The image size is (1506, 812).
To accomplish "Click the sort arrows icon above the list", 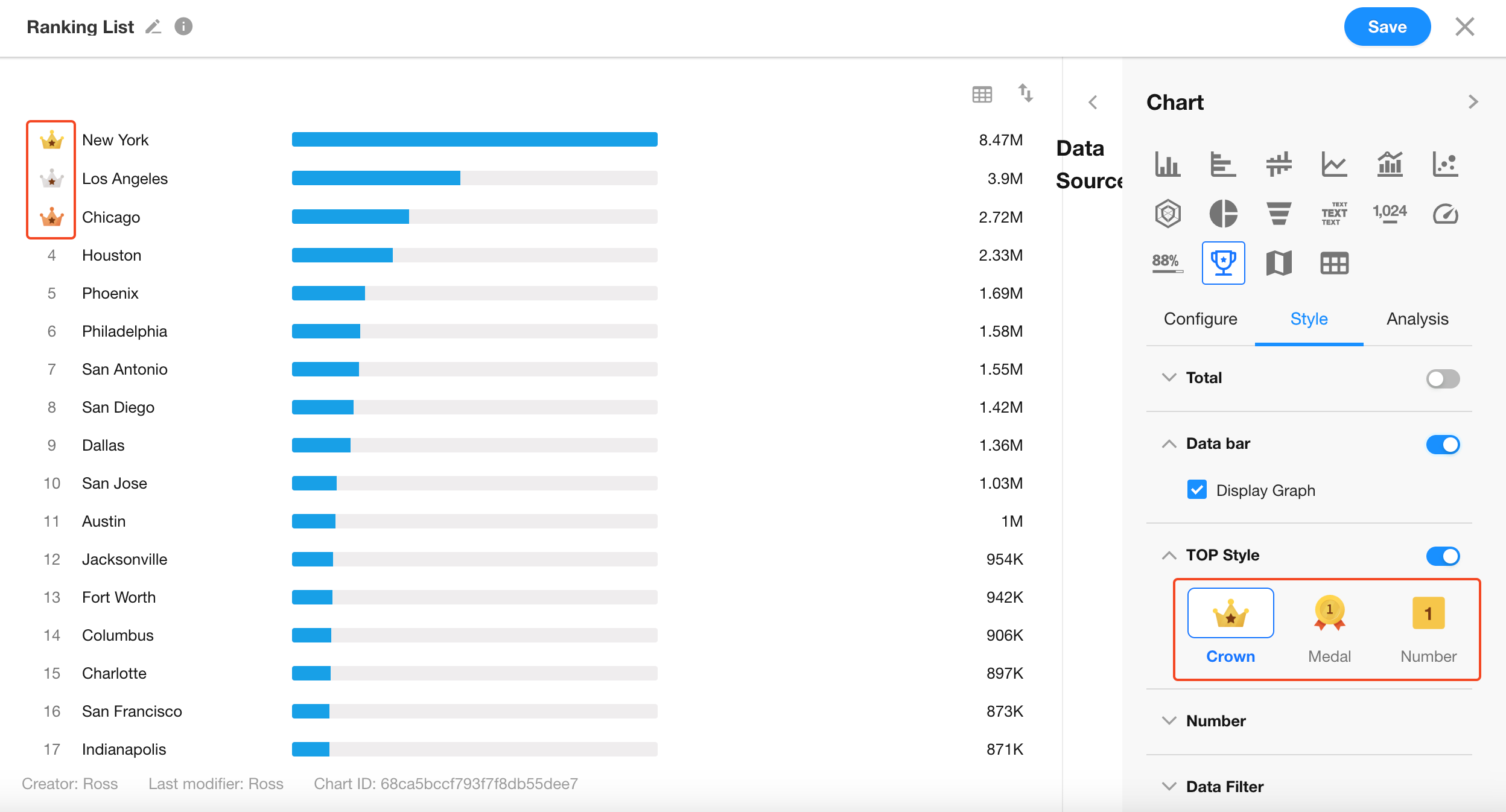I will tap(1025, 94).
